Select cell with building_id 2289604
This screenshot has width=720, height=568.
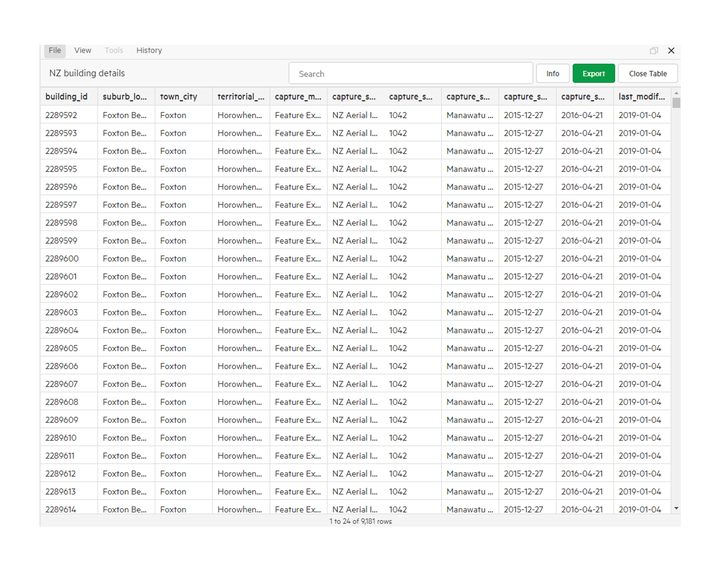68,330
